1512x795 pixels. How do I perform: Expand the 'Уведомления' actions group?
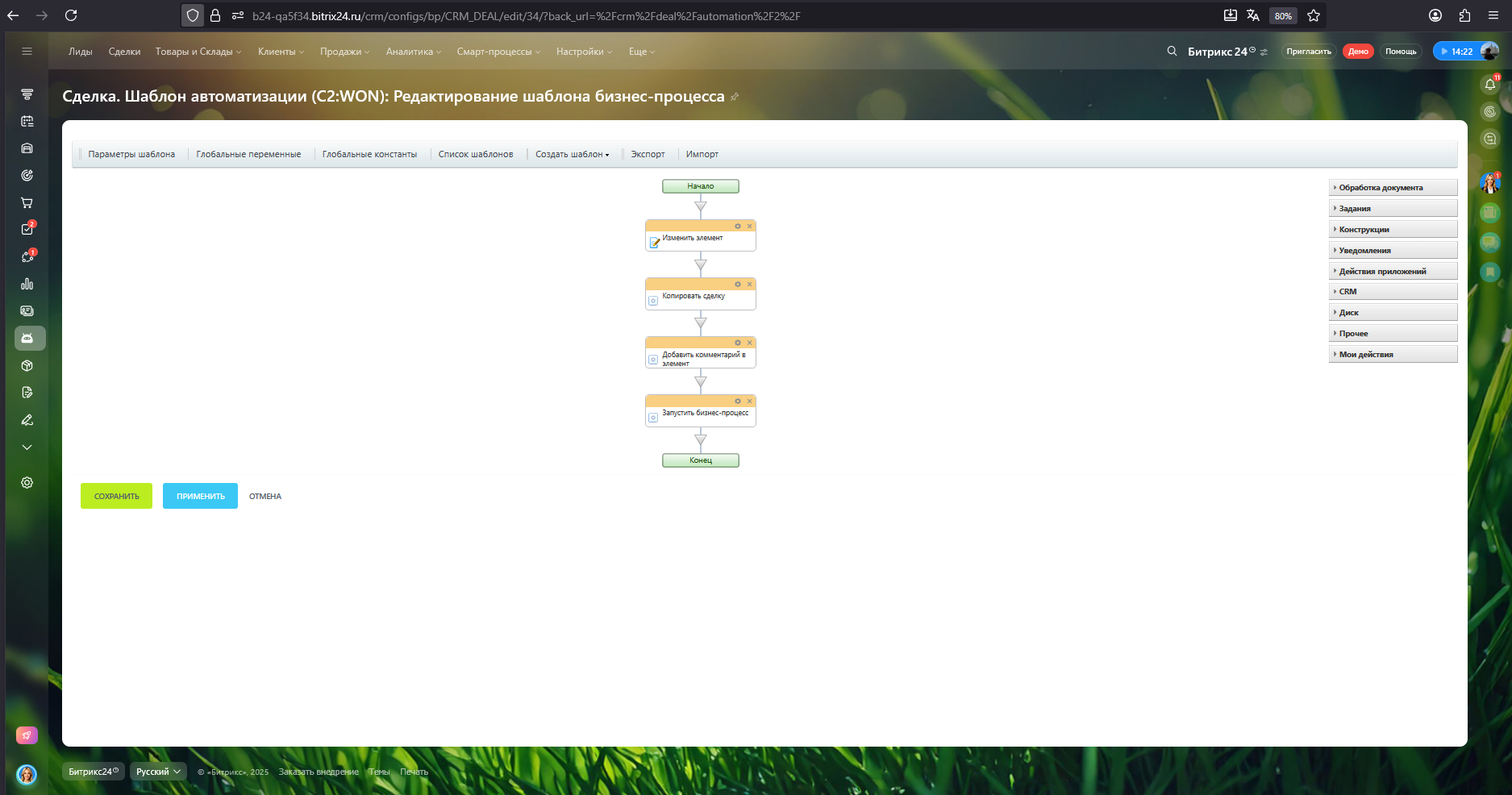[1393, 251]
